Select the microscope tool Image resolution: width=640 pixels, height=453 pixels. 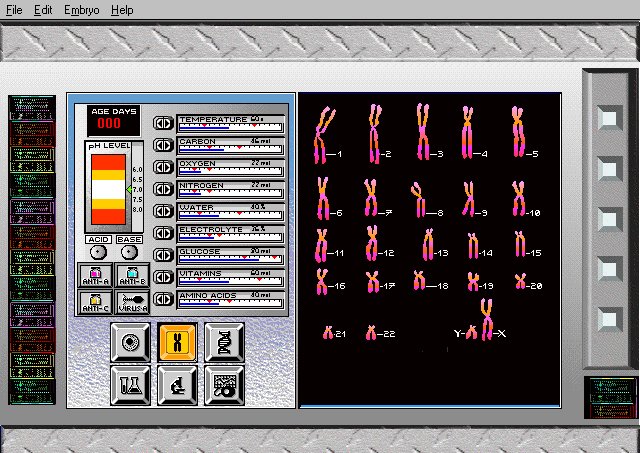178,383
